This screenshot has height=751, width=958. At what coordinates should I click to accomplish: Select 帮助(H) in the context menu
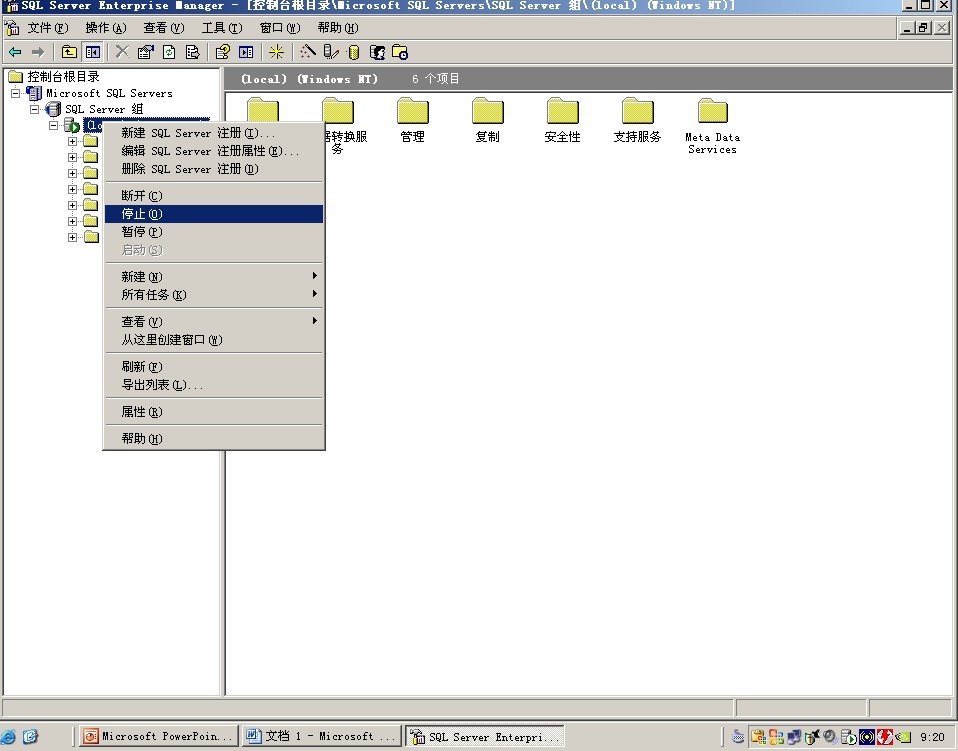tap(214, 439)
